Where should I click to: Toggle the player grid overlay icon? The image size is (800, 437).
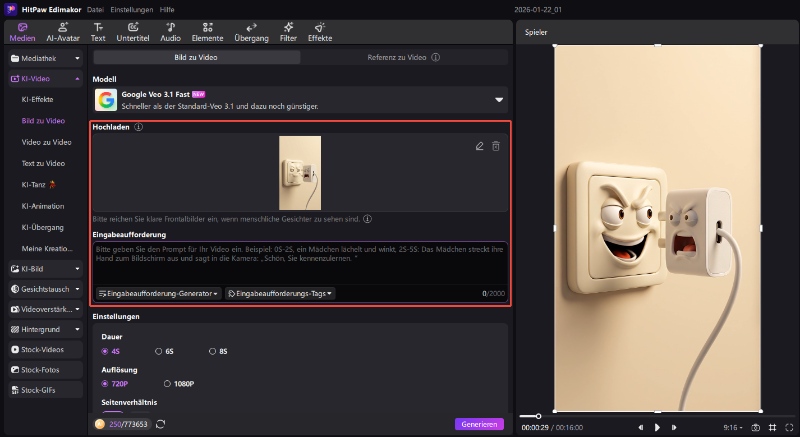pos(772,428)
